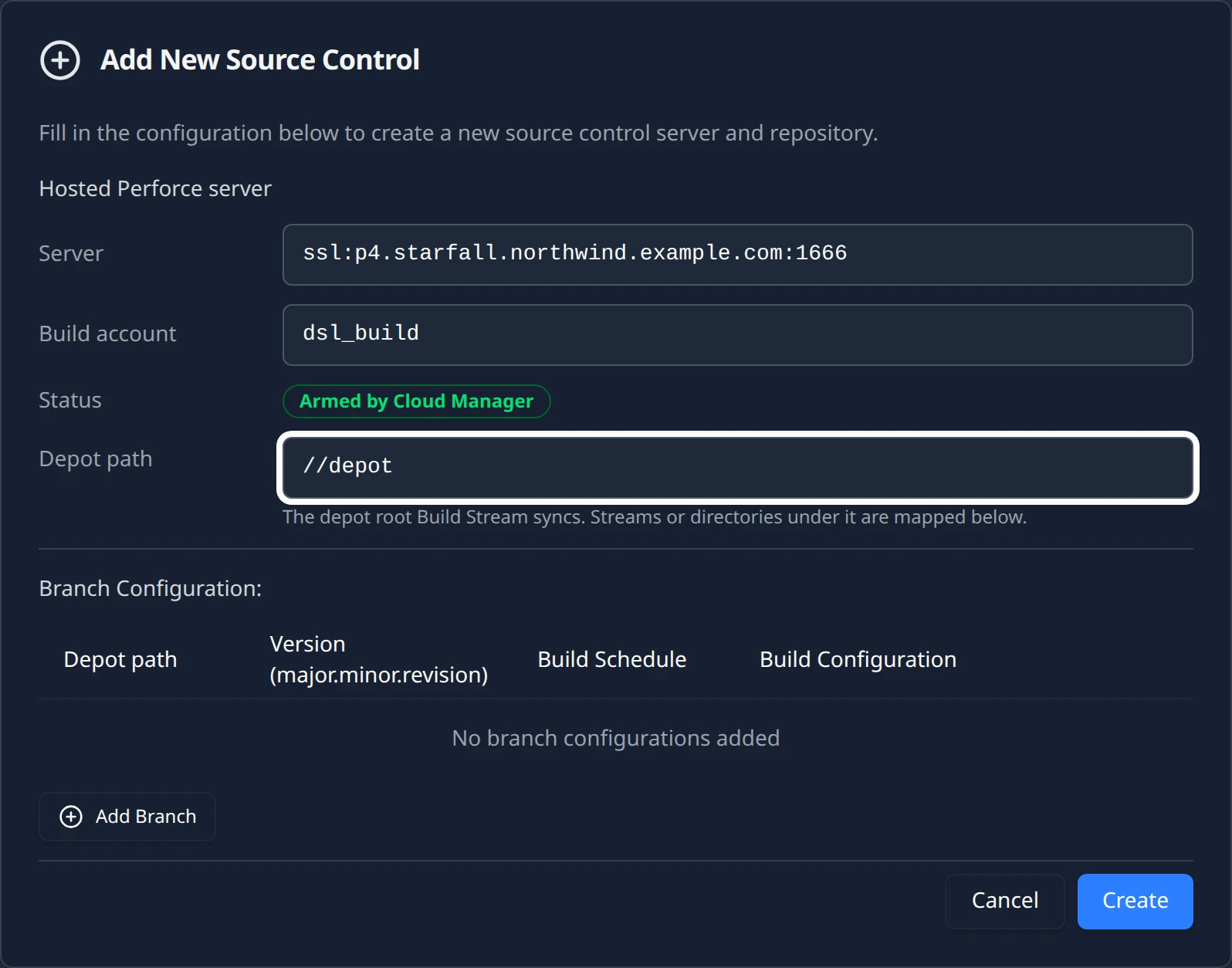Click into the //depot path input field

(x=737, y=467)
